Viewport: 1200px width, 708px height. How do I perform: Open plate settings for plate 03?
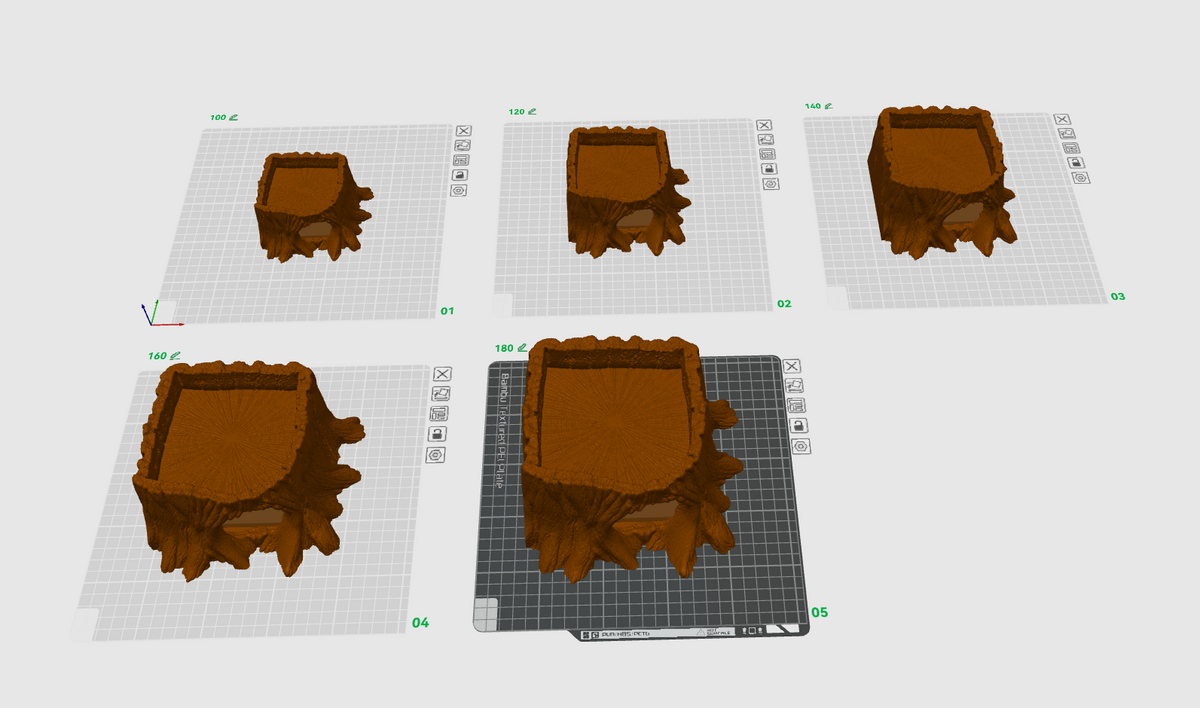point(1080,178)
